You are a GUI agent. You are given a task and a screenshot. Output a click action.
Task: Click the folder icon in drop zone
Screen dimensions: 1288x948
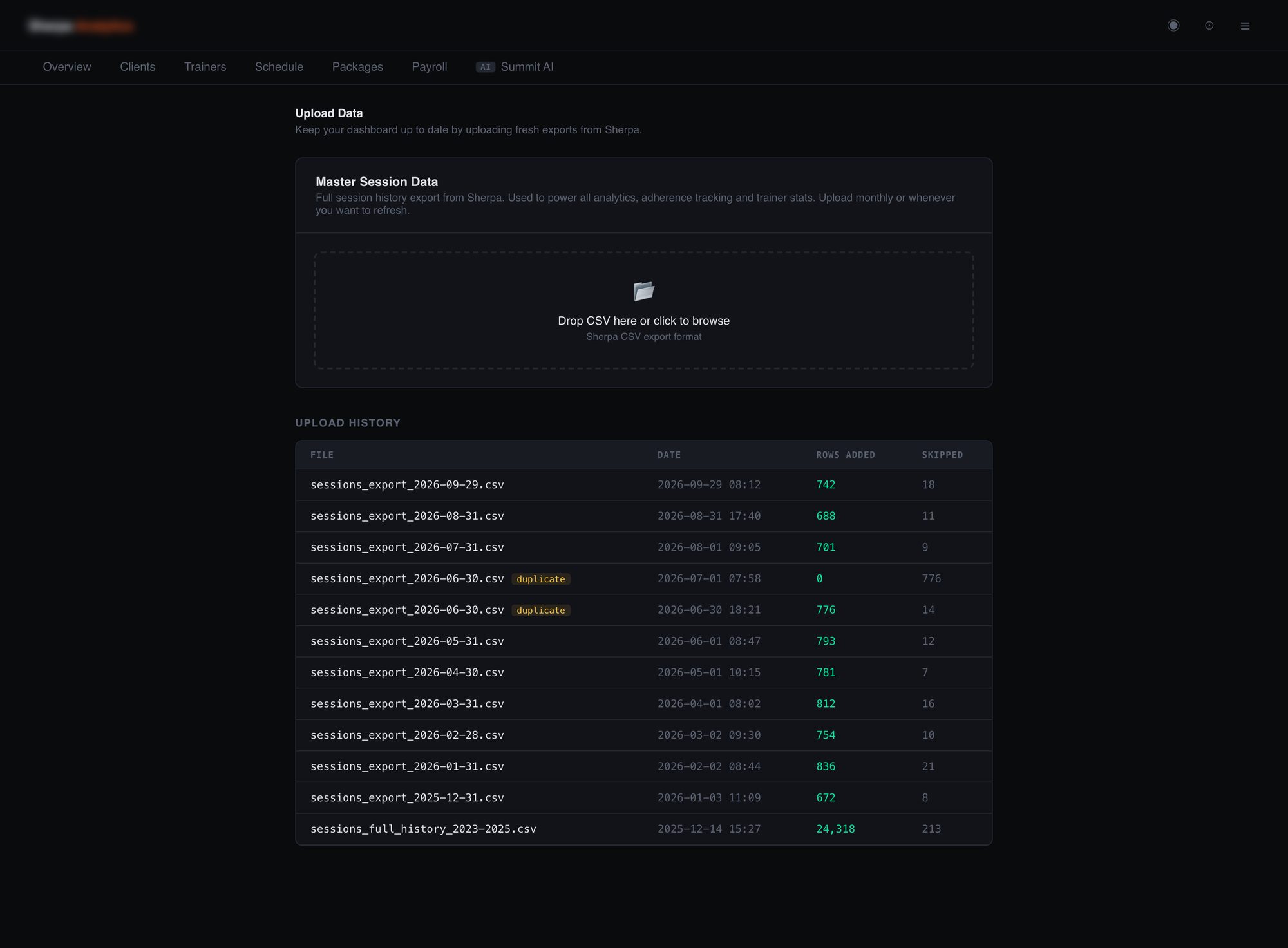click(x=643, y=291)
